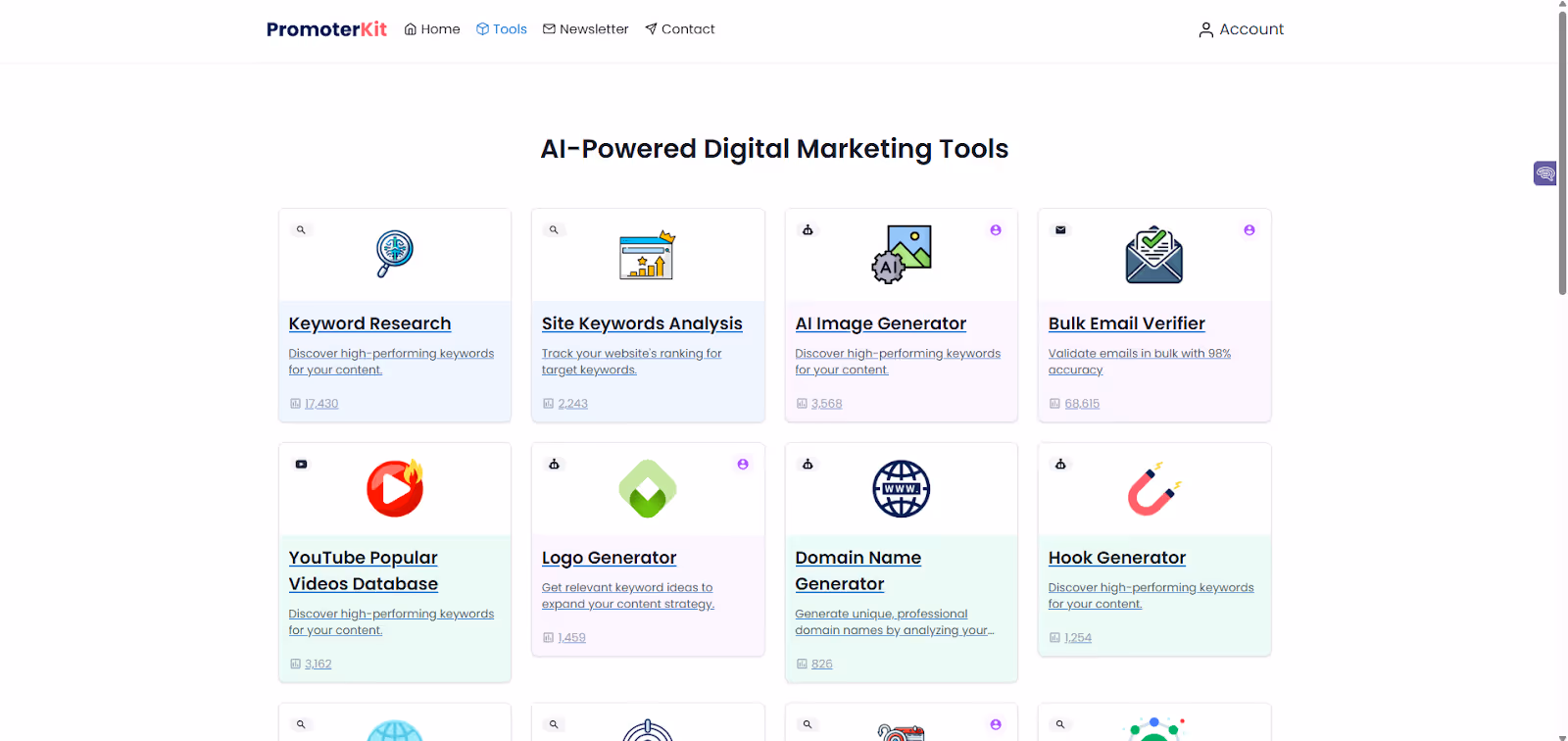The image size is (1568, 741).
Task: Open the Home nav item
Action: [x=432, y=29]
